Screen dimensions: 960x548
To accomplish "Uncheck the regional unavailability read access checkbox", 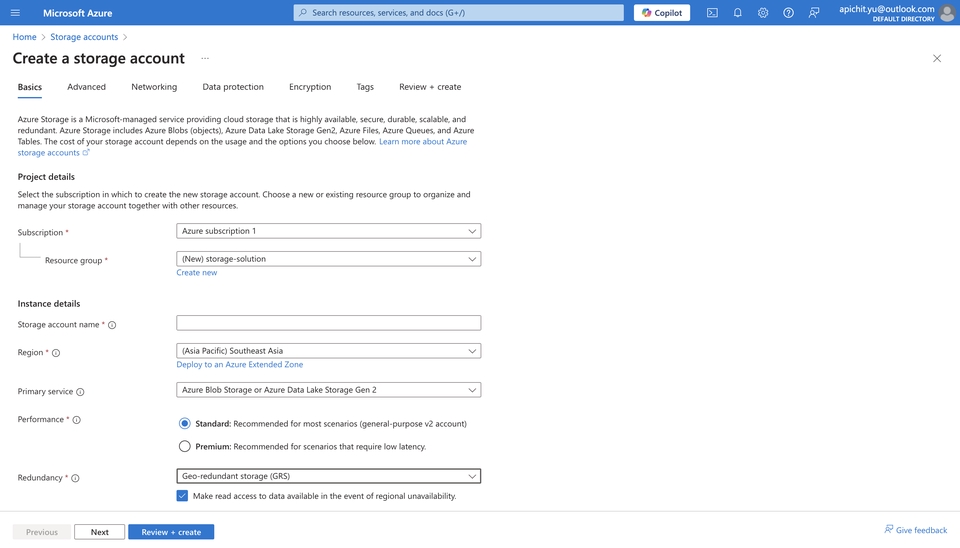I will tap(182, 496).
